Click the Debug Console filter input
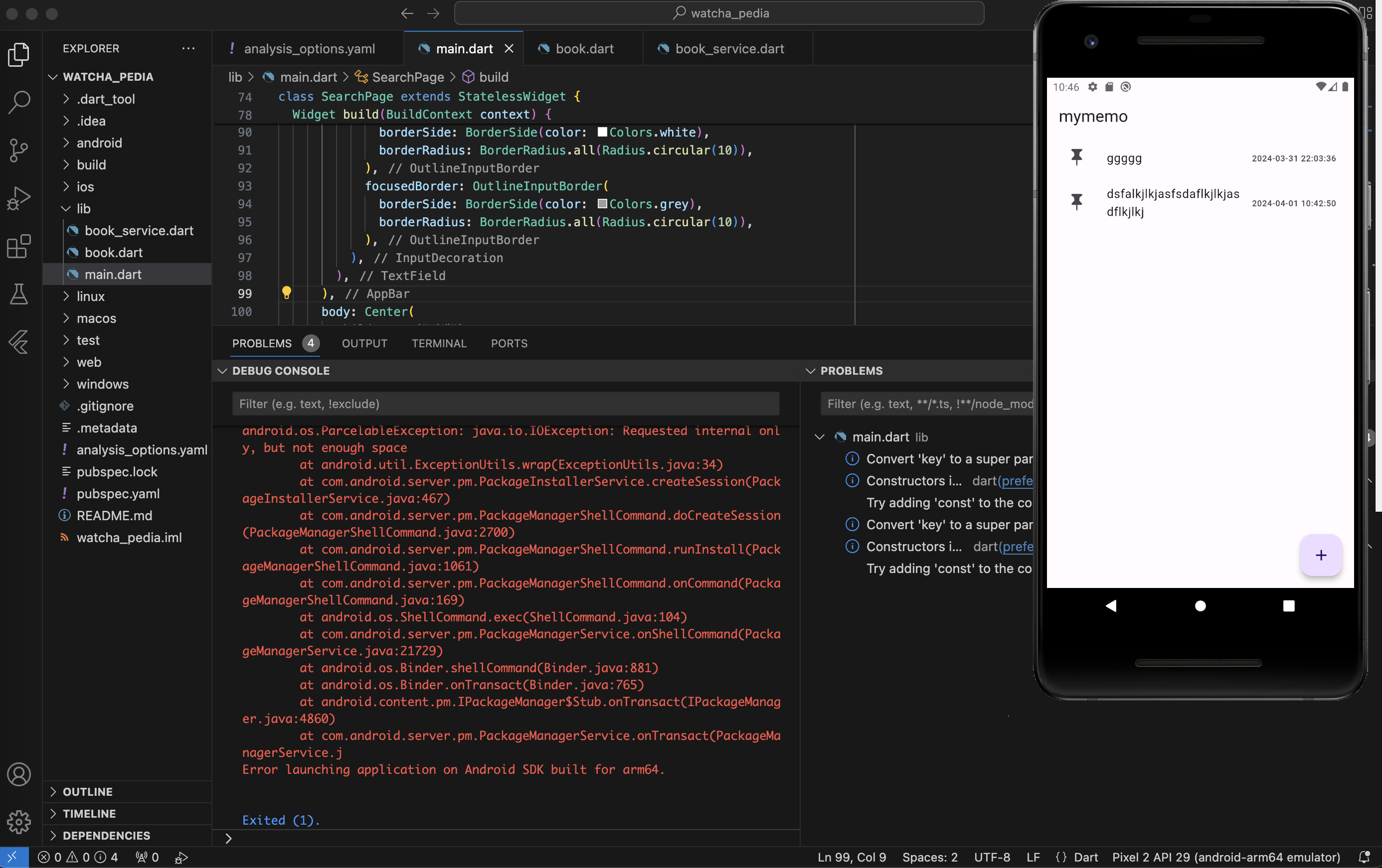Image resolution: width=1382 pixels, height=868 pixels. 506,403
